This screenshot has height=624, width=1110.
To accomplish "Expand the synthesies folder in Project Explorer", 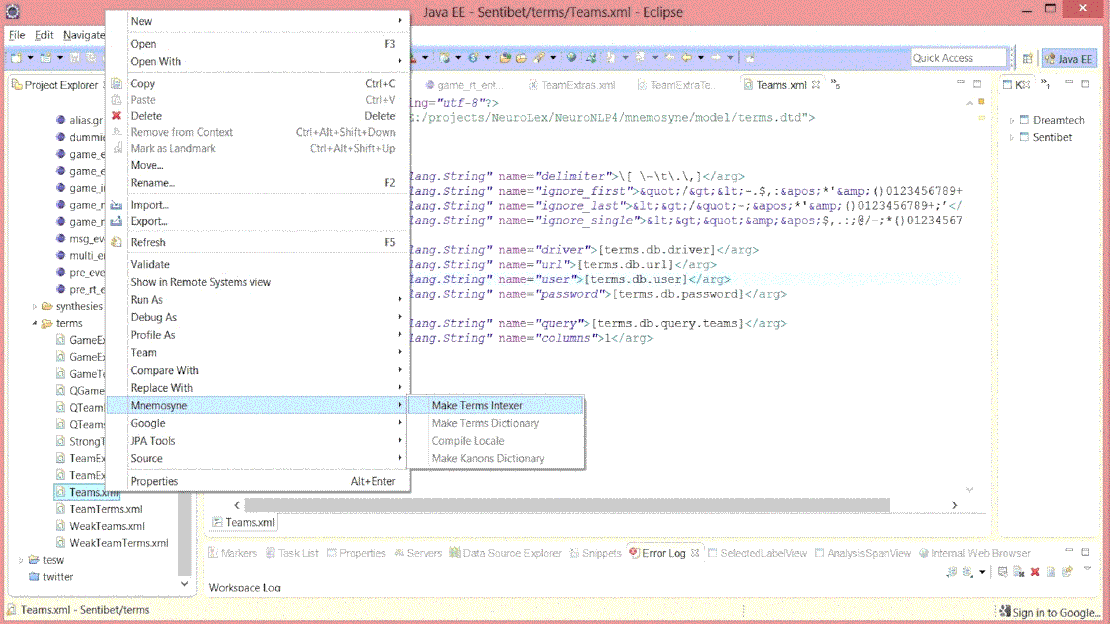I will 35,307.
